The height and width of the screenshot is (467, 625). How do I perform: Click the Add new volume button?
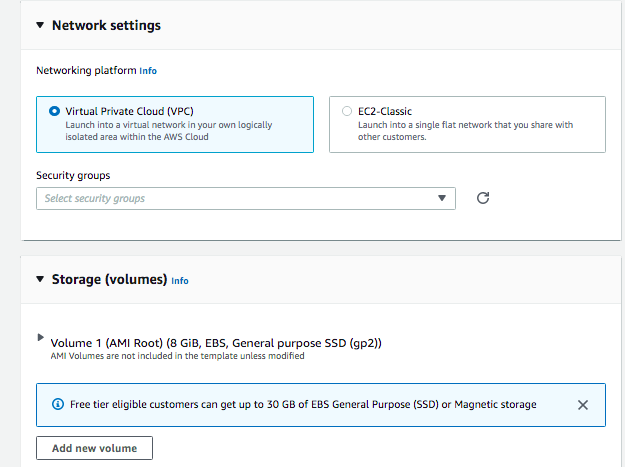[94, 448]
